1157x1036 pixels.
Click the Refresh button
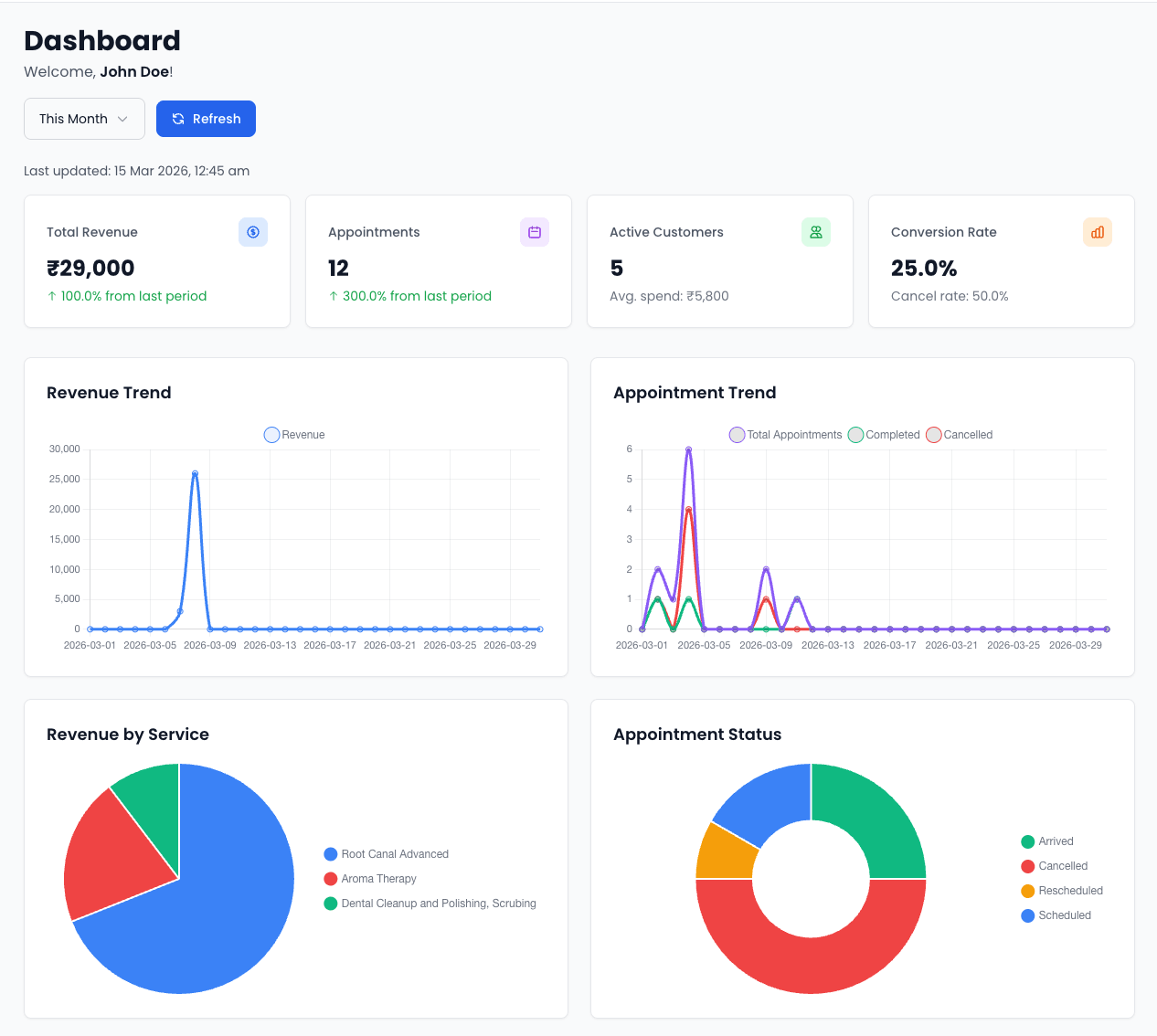click(206, 119)
